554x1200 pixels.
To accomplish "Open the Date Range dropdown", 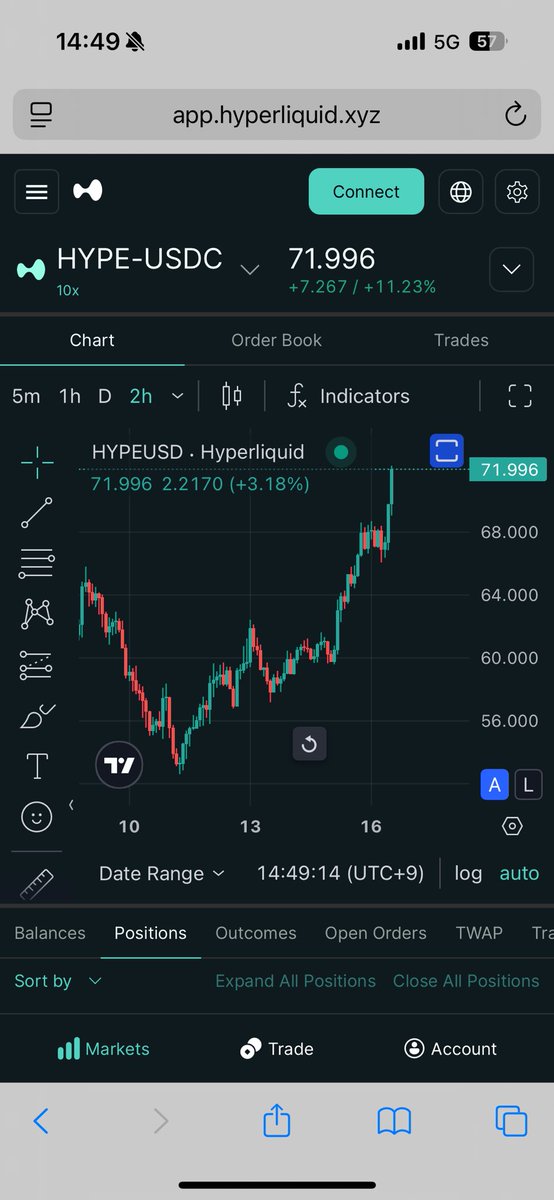I will 162,873.
